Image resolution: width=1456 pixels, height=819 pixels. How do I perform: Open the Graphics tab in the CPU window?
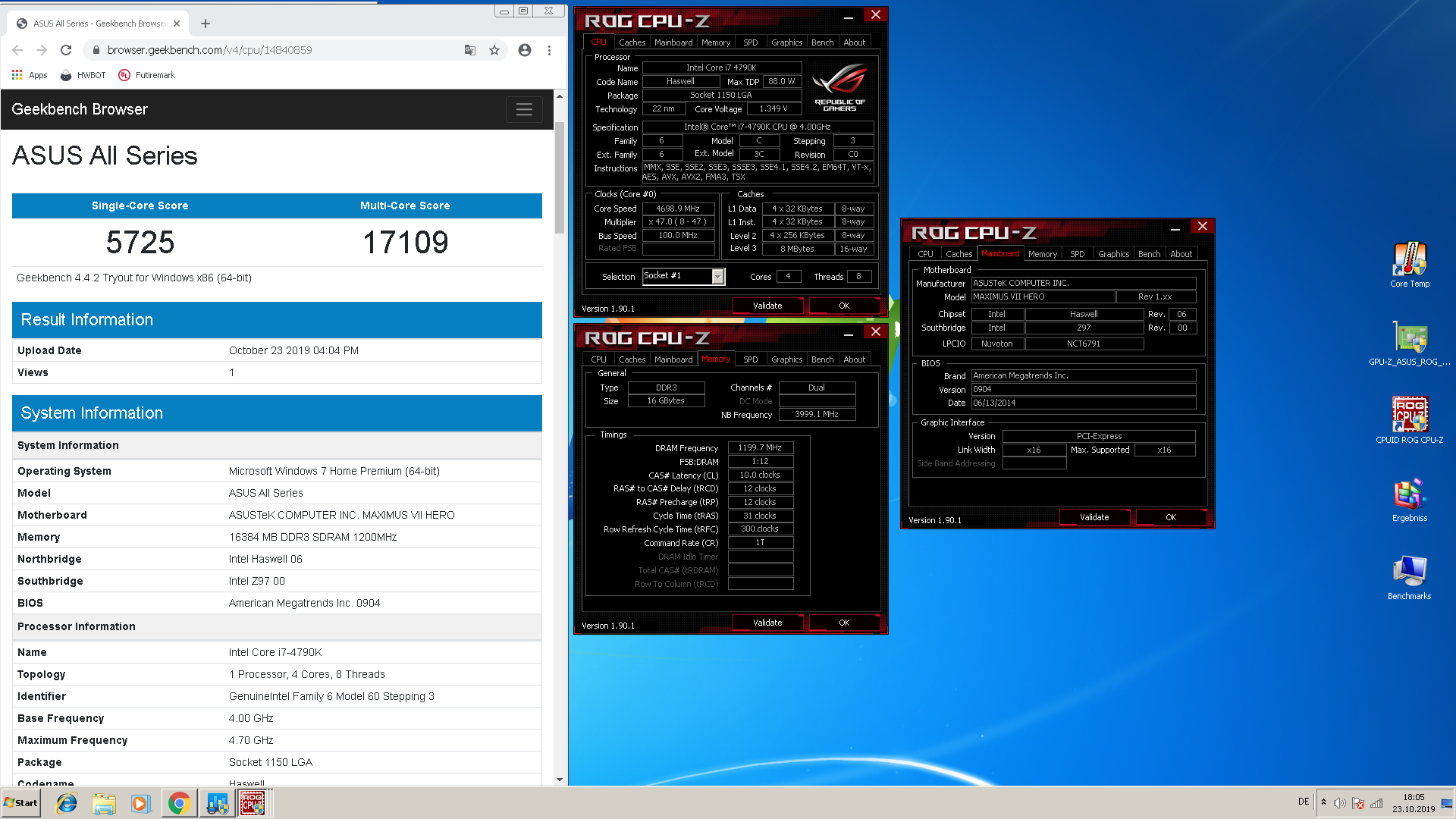coord(786,42)
